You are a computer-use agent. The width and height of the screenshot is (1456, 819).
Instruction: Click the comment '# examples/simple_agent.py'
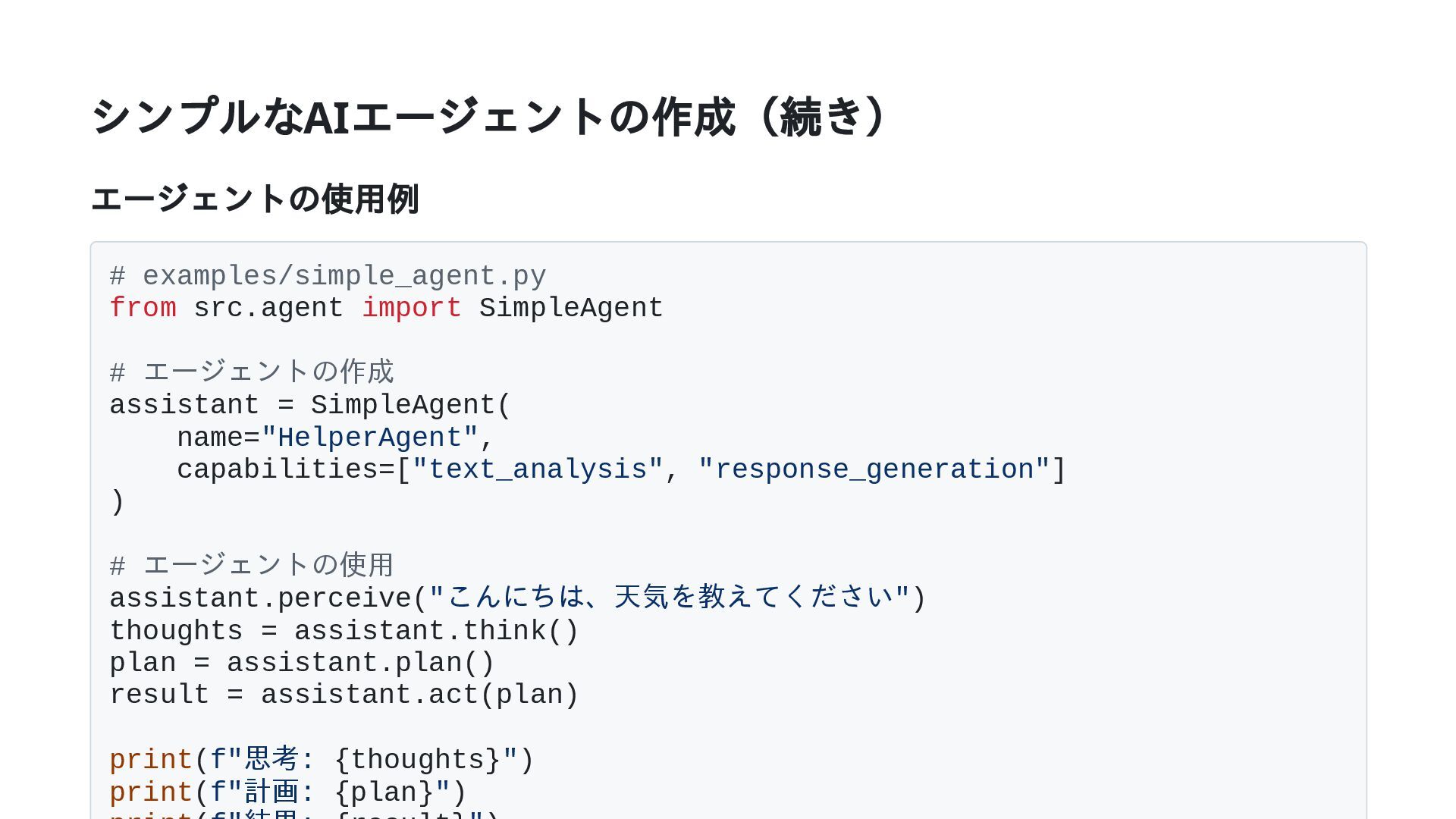click(328, 276)
